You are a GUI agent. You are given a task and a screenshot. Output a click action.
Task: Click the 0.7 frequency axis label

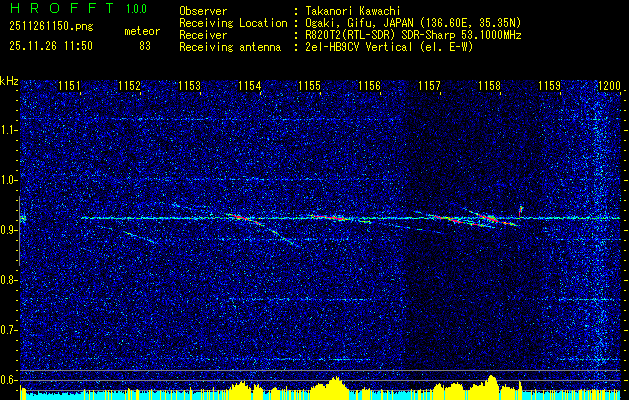[x=8, y=330]
